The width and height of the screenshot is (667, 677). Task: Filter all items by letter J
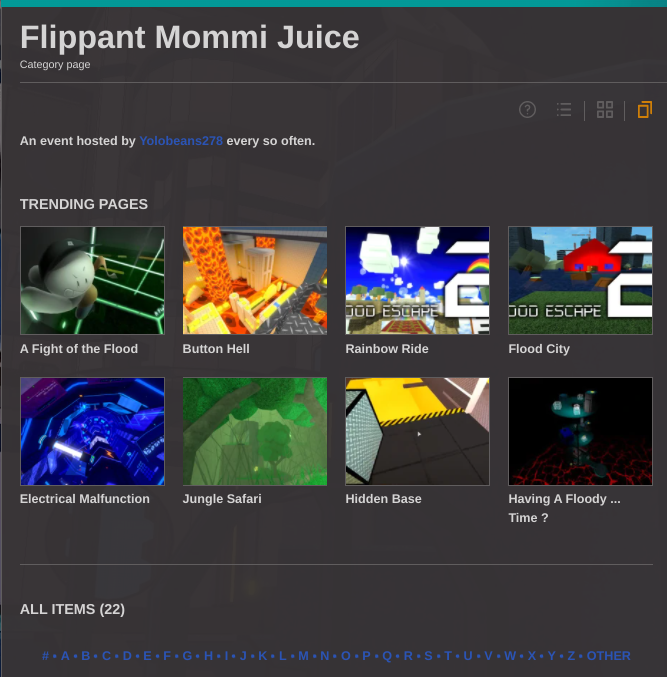[243, 656]
